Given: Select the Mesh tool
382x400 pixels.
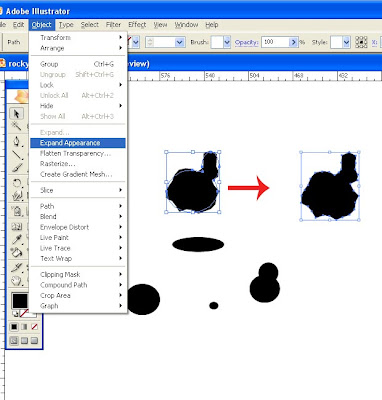Looking at the screenshot, I should pyautogui.click(x=17, y=227).
